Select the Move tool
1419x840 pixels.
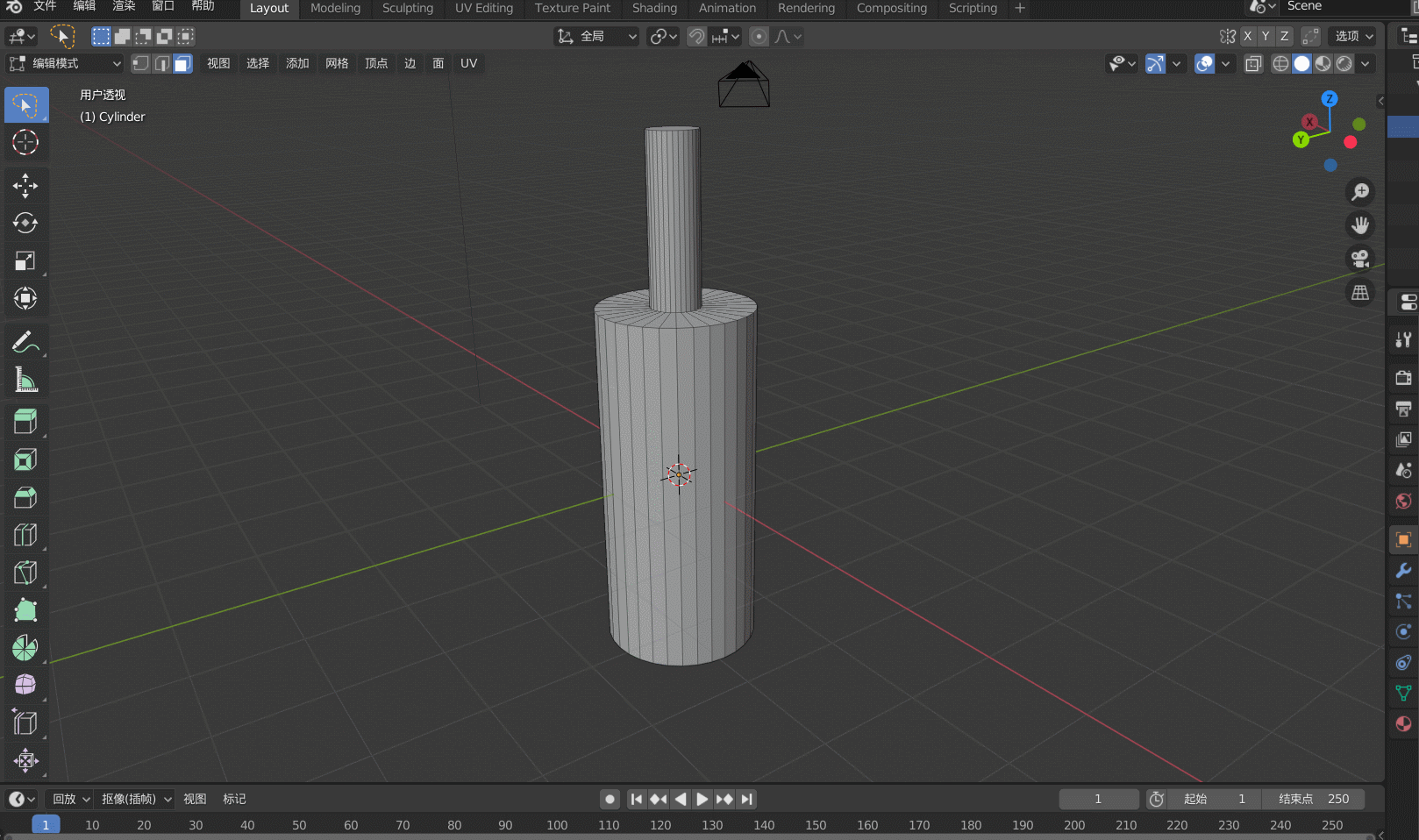point(25,185)
